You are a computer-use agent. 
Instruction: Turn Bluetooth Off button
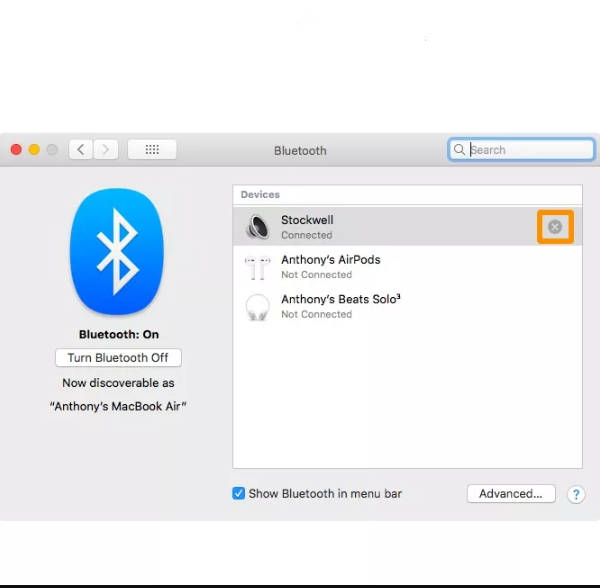pyautogui.click(x=118, y=358)
